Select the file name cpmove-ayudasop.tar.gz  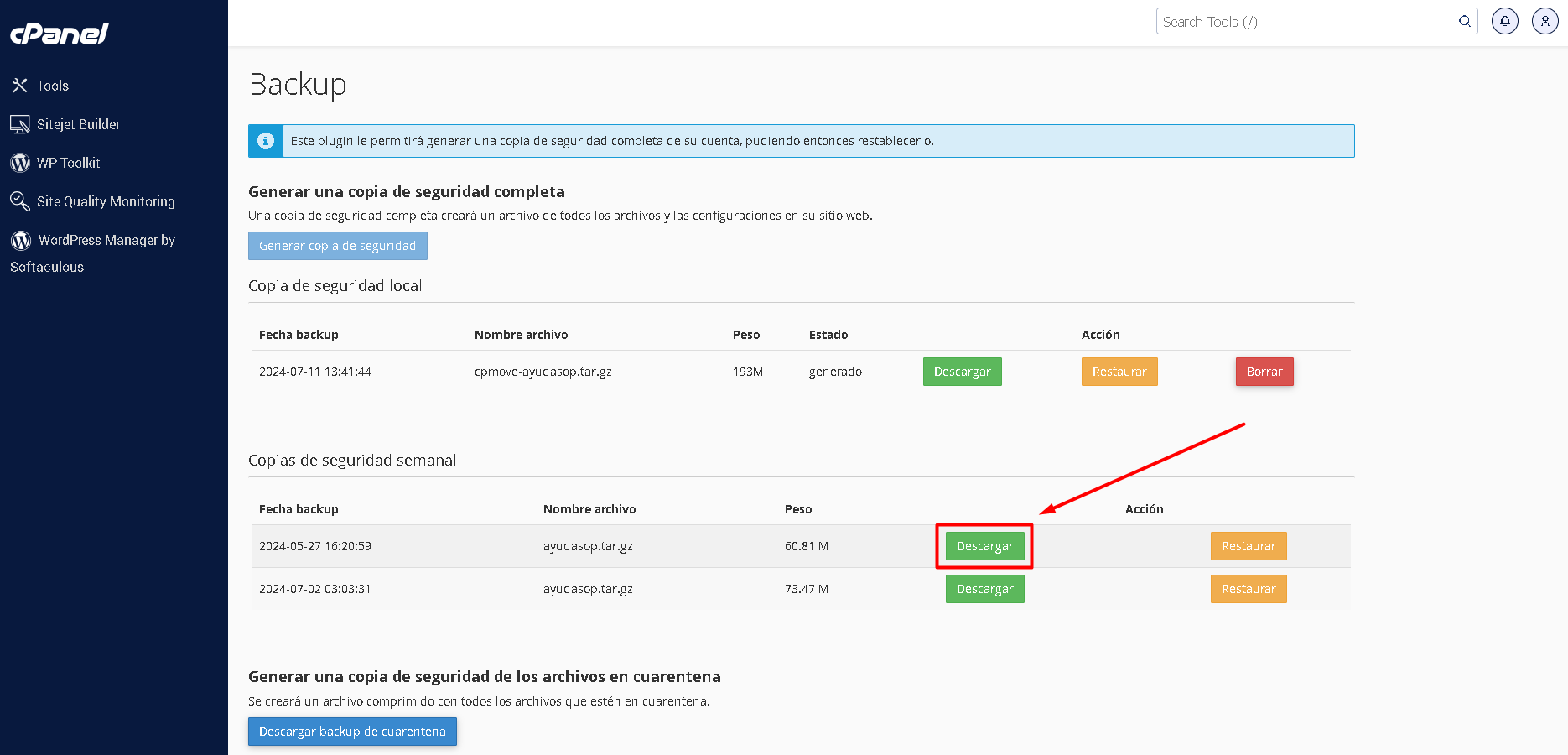click(543, 372)
